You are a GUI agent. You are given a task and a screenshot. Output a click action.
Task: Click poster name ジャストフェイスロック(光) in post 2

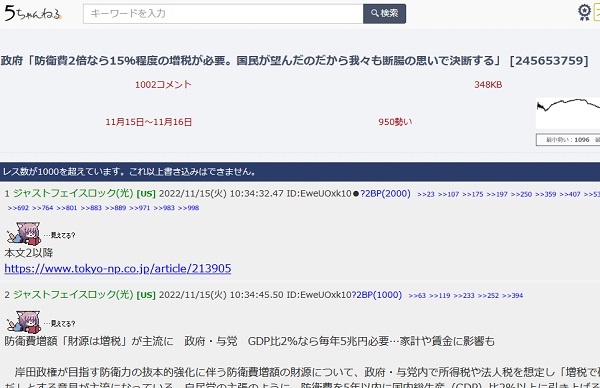(x=73, y=295)
